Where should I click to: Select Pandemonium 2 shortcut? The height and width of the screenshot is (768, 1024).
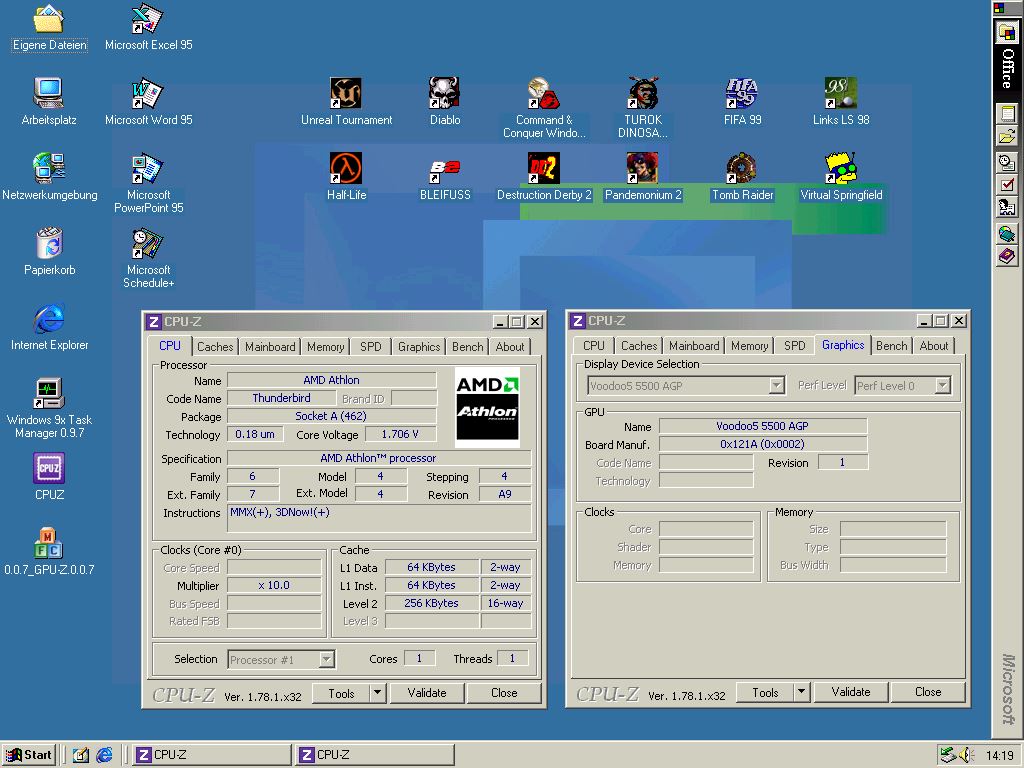643,168
